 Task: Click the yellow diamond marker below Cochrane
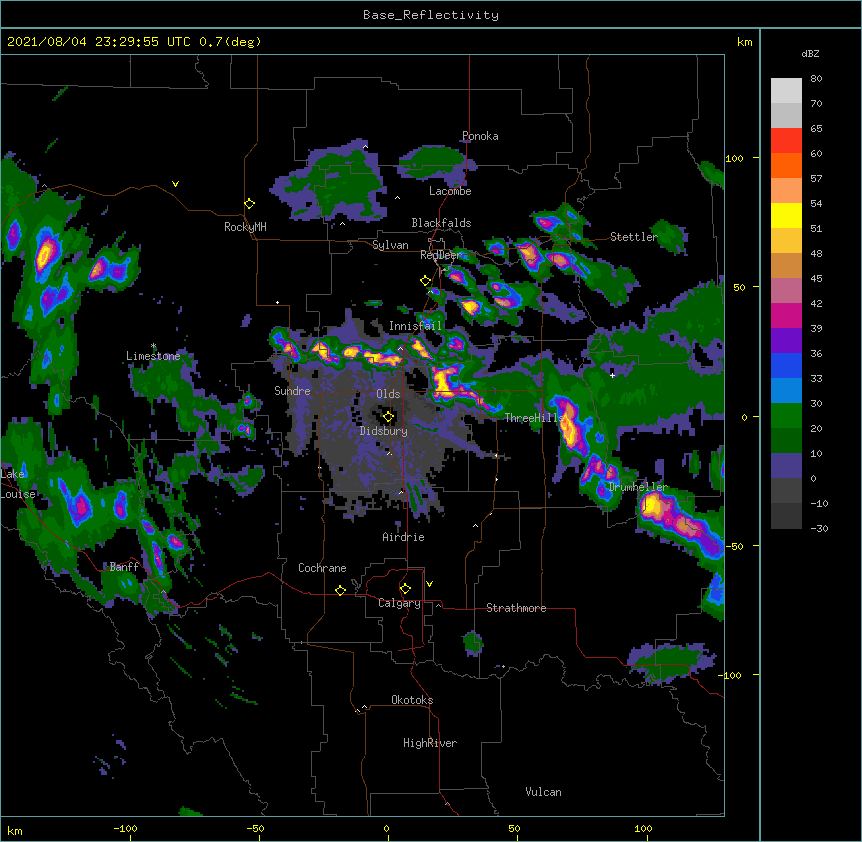point(340,590)
